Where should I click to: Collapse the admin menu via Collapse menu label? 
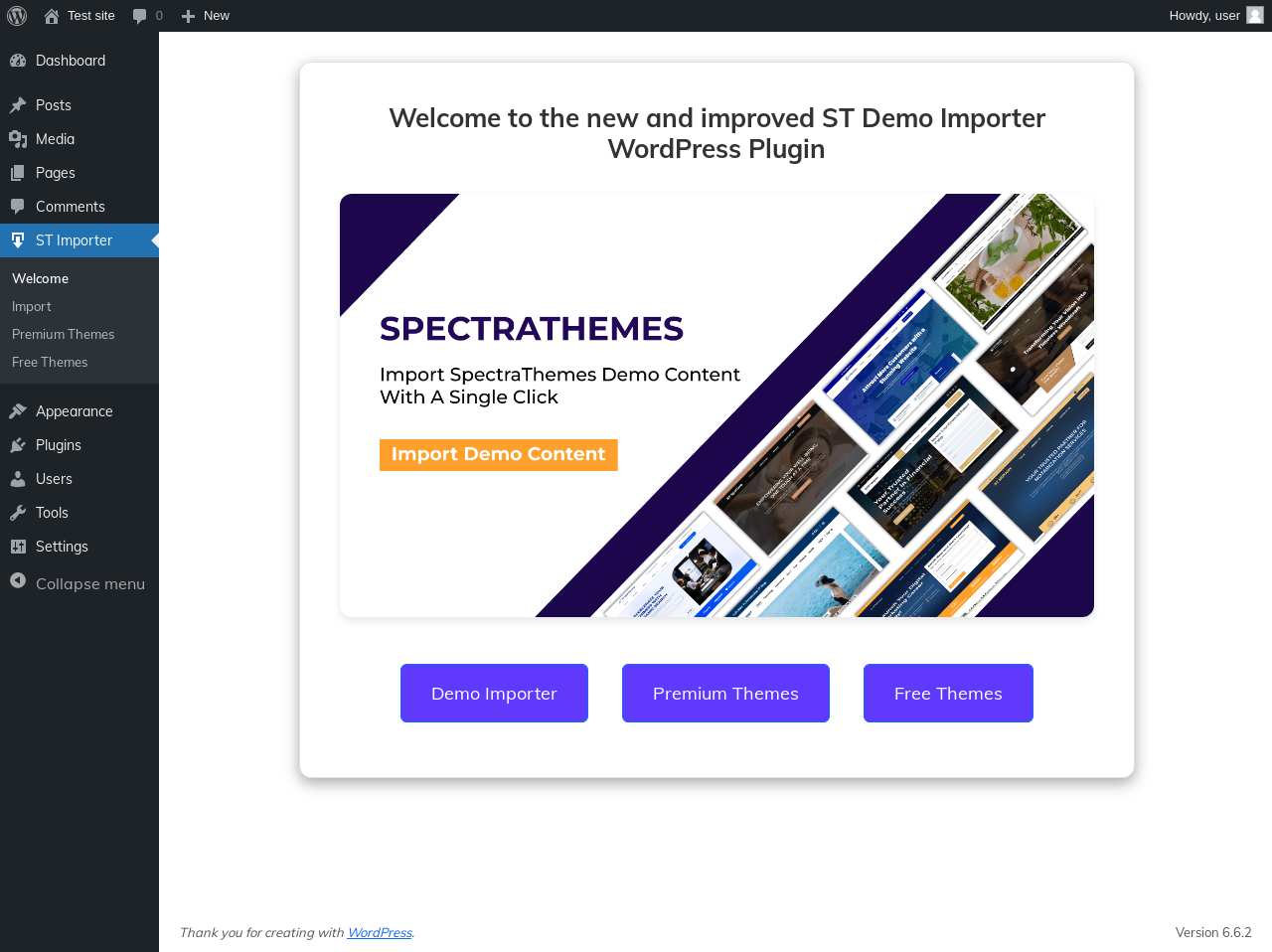[90, 584]
